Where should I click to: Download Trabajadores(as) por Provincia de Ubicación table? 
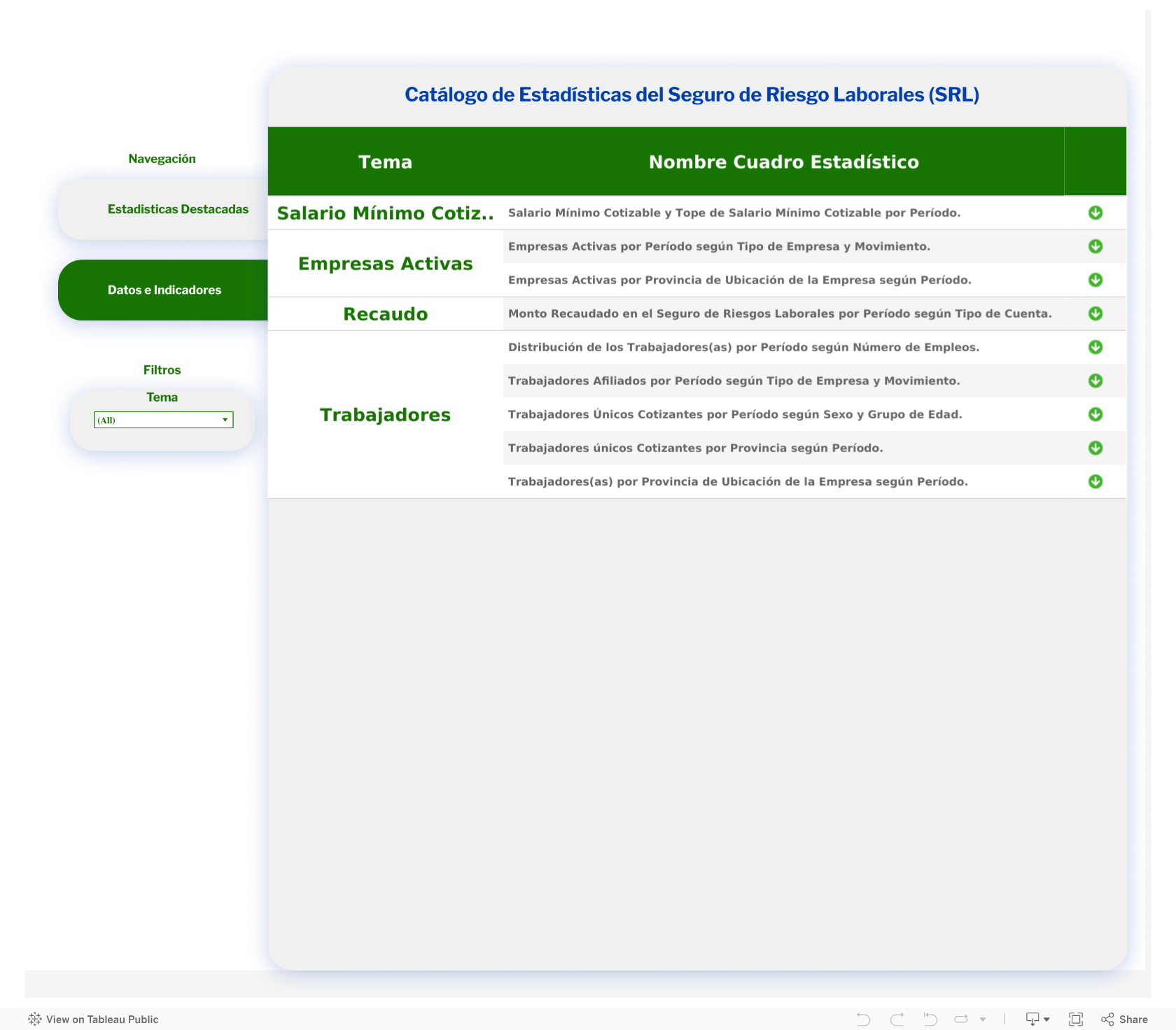point(1095,481)
